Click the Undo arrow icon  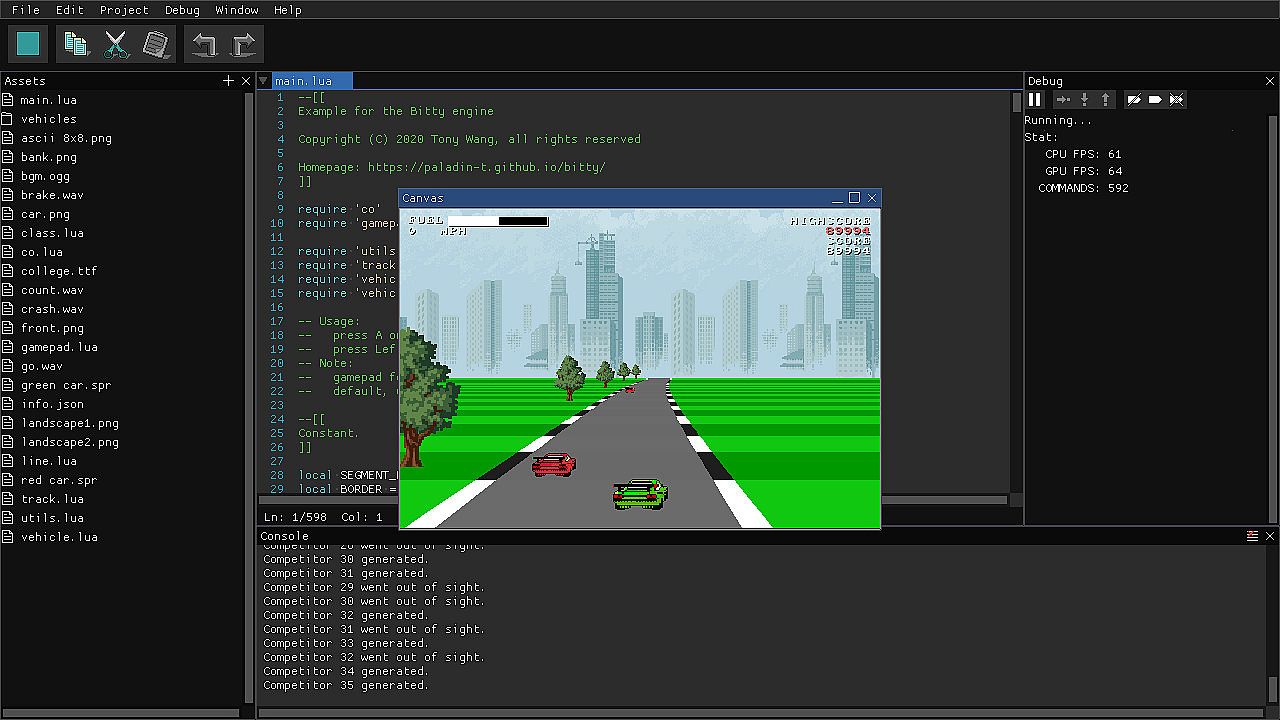[x=205, y=44]
